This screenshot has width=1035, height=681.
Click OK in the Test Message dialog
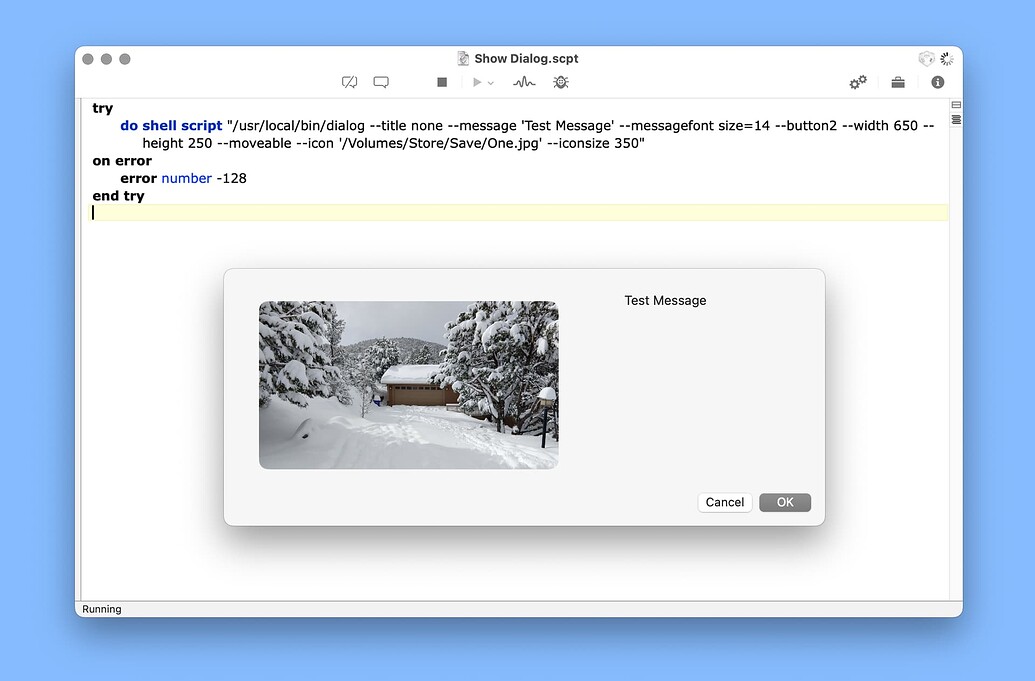tap(784, 502)
